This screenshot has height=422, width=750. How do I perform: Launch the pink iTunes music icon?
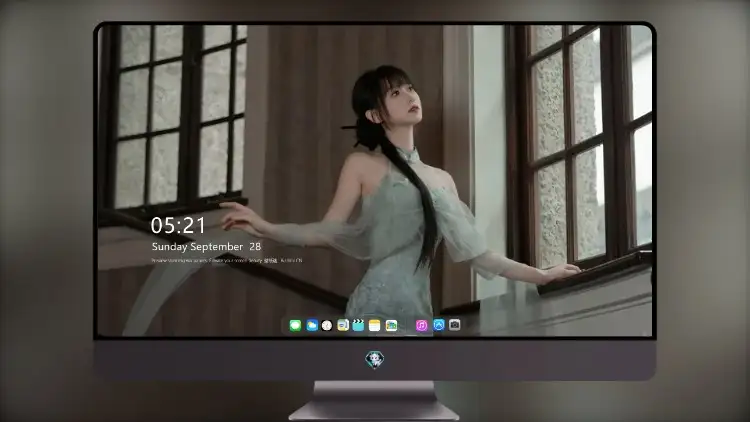click(421, 325)
